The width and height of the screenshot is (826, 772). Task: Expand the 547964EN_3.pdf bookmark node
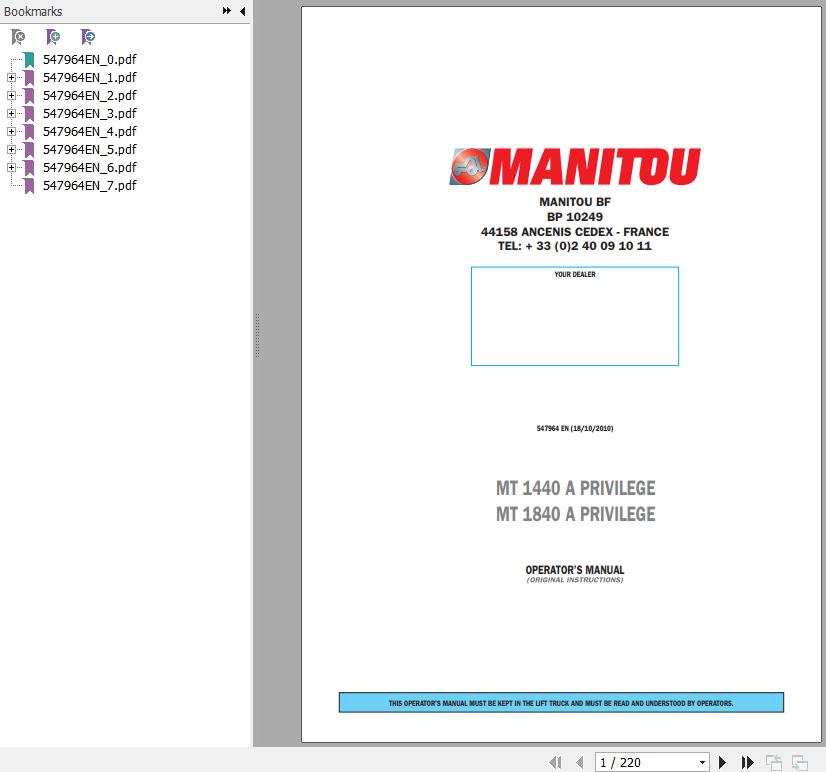coord(11,113)
